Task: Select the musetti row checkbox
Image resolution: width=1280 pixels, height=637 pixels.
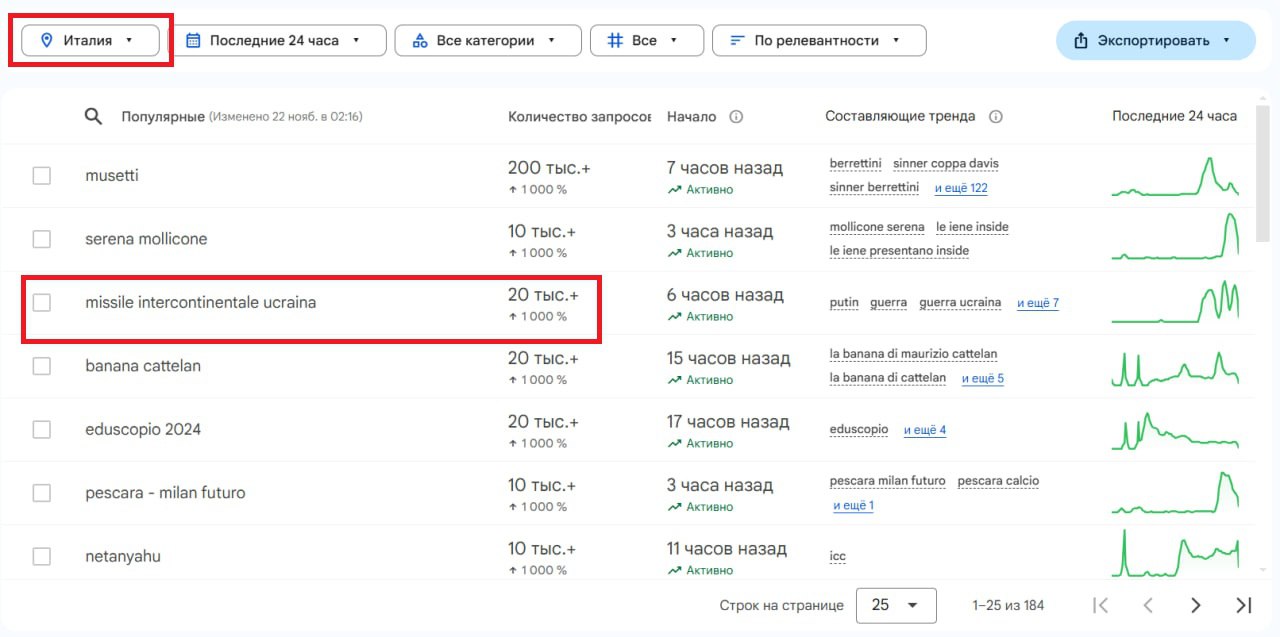Action: coord(41,176)
